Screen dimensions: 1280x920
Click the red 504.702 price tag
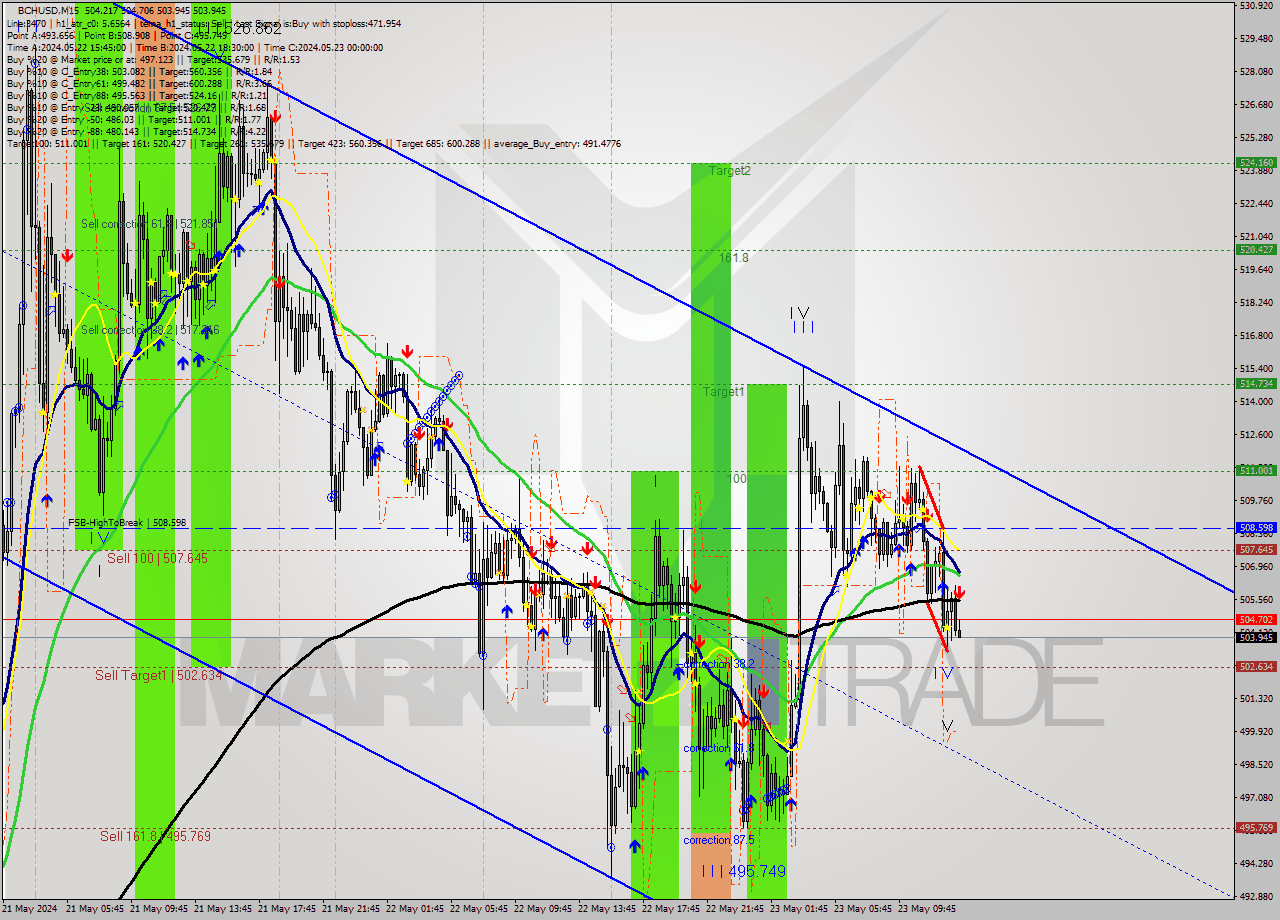[x=1256, y=619]
